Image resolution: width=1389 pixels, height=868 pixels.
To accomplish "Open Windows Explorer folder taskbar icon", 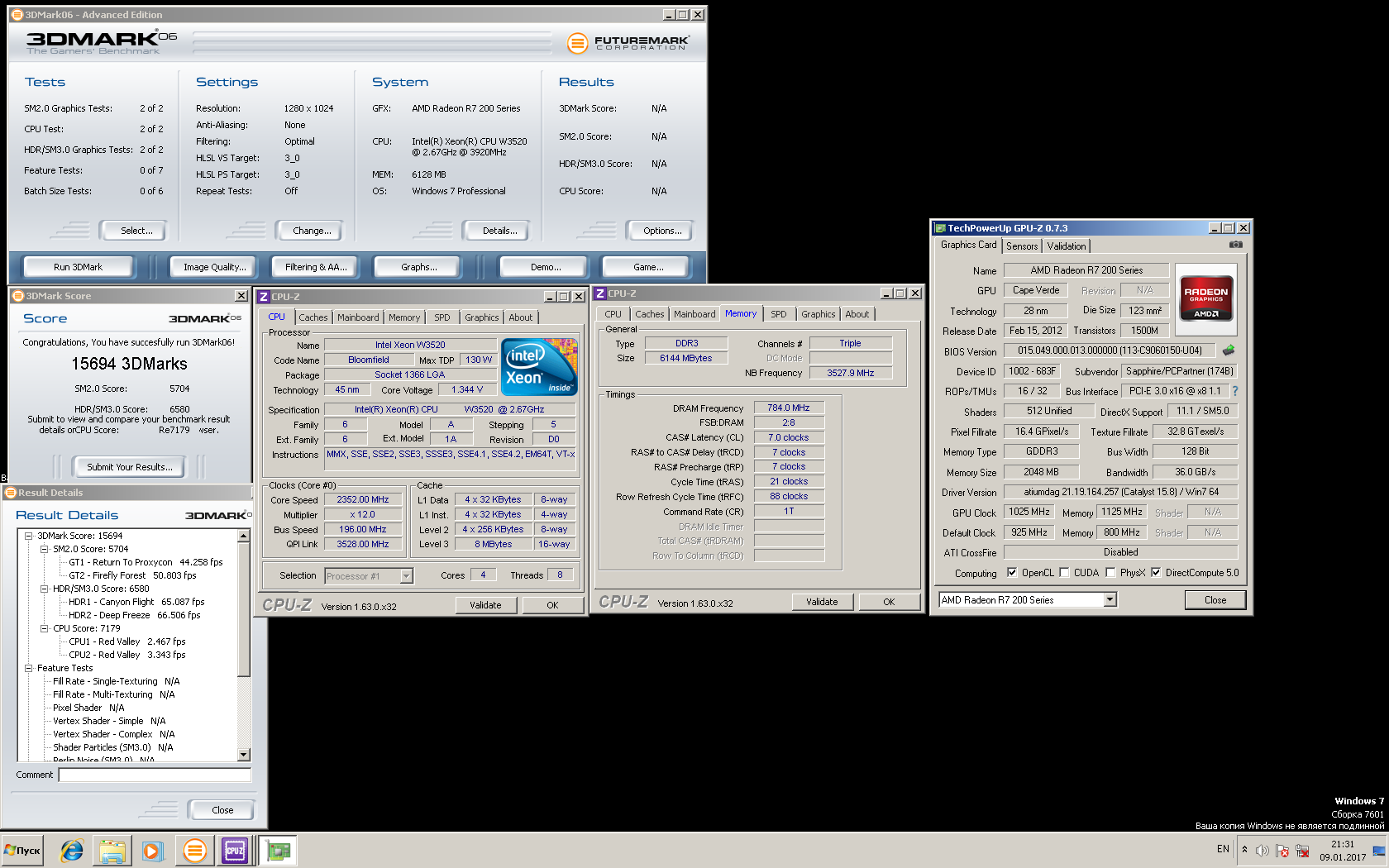I will (x=112, y=850).
